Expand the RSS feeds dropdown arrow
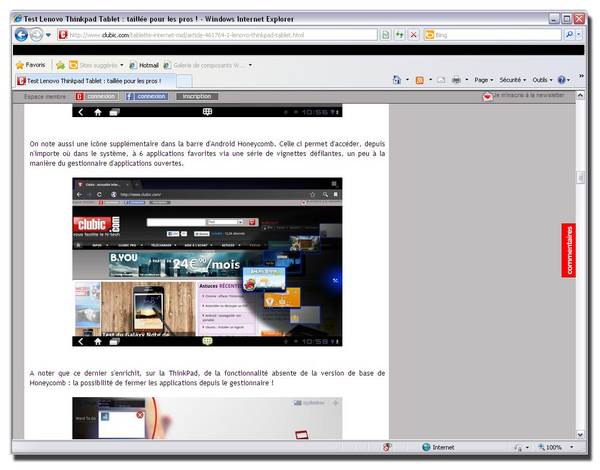This screenshot has height=470, width=600. click(430, 80)
